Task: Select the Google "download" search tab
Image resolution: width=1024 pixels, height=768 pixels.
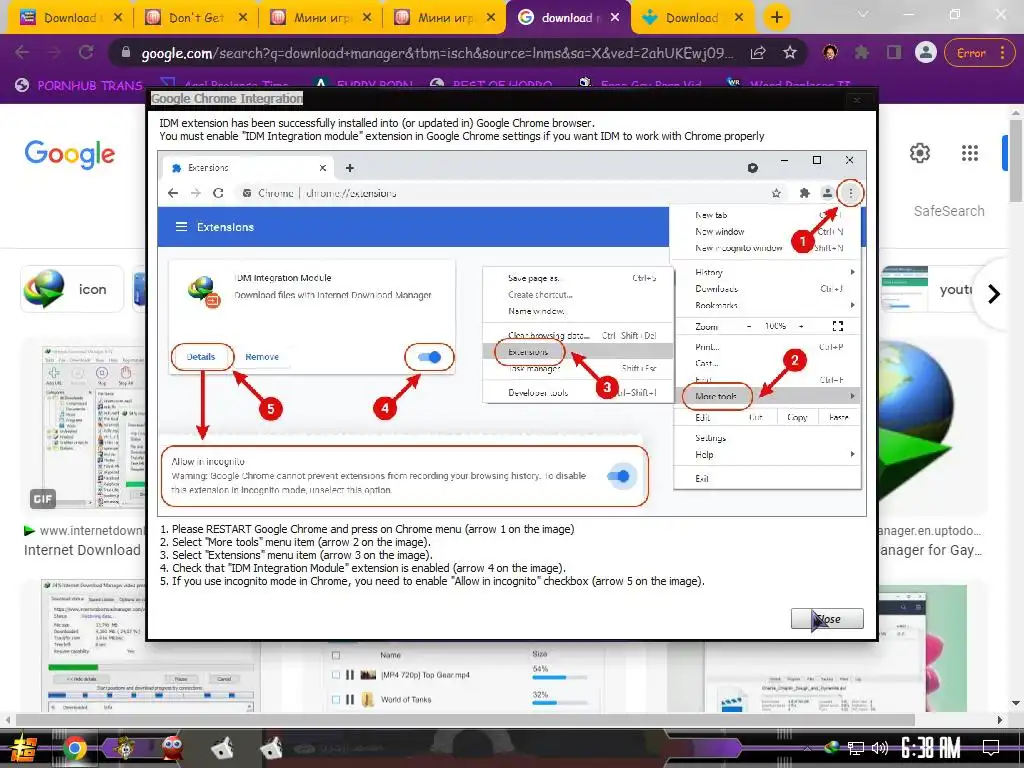Action: pos(566,18)
